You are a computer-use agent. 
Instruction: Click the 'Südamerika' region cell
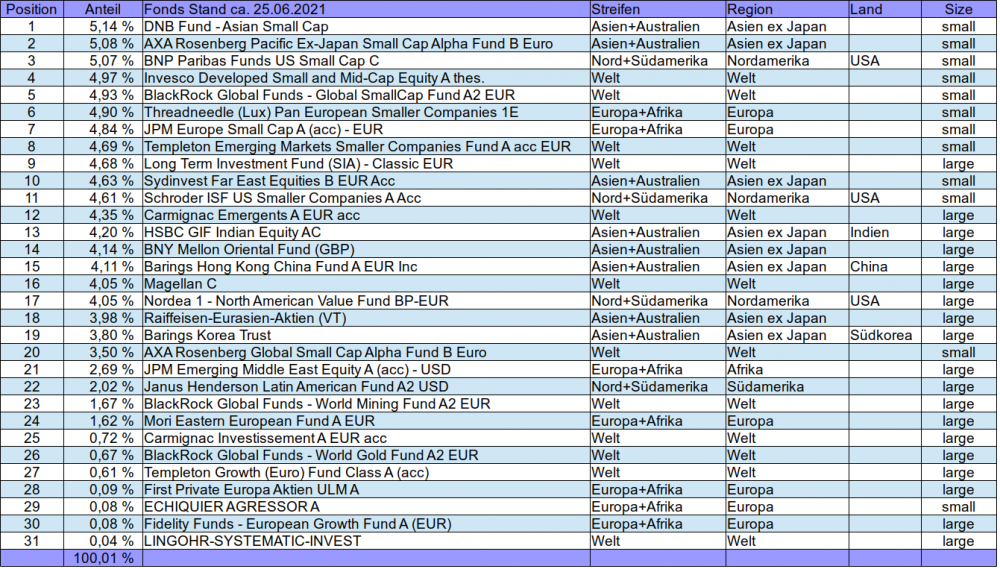(x=787, y=387)
